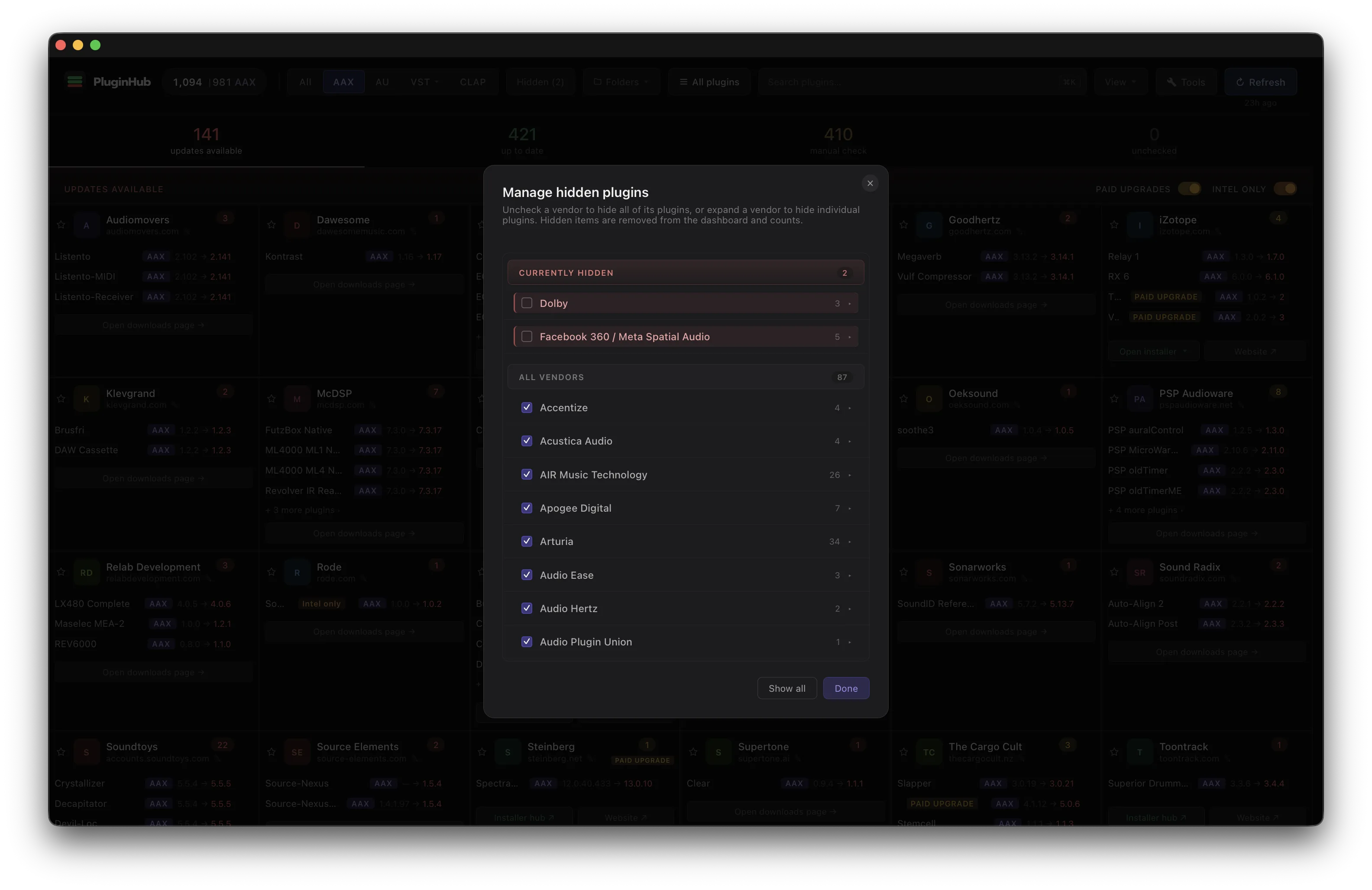The image size is (1372, 890).
Task: Star the Klevgrand vendor card
Action: 61,399
